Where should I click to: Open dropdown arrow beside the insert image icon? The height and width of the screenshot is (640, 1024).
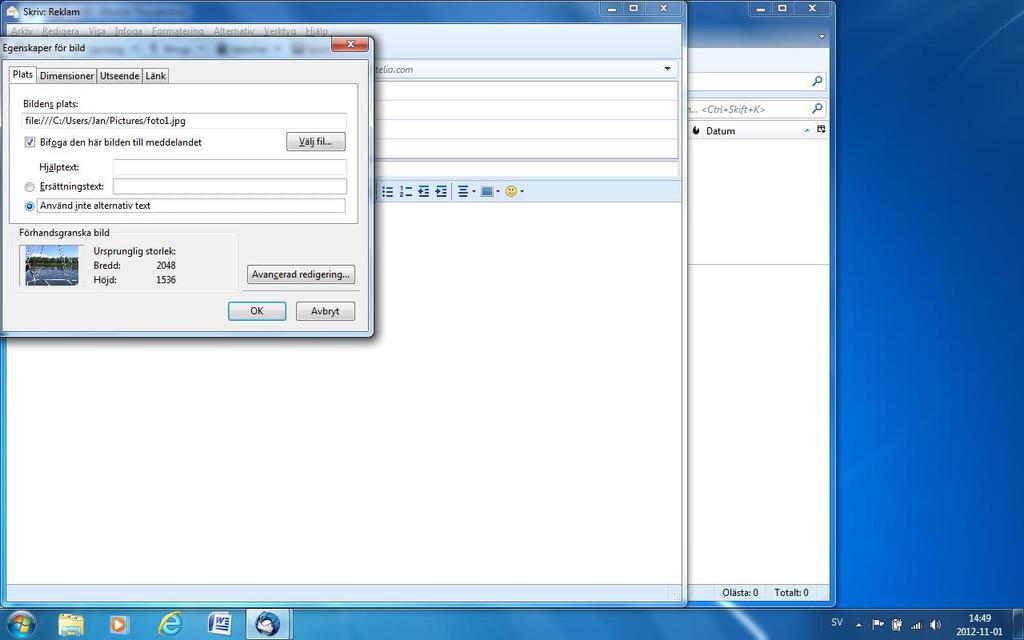(x=498, y=191)
